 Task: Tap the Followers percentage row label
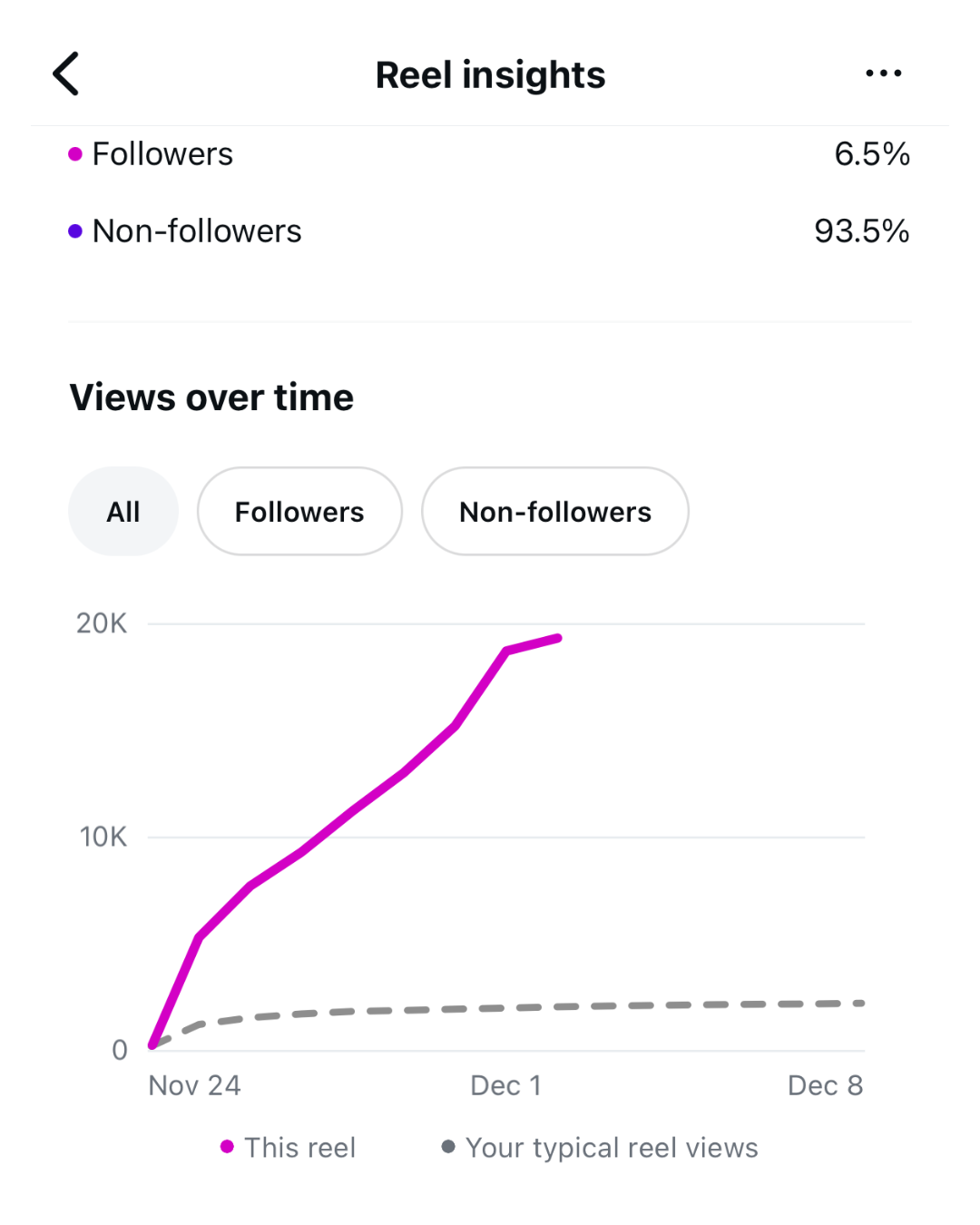[x=163, y=154]
